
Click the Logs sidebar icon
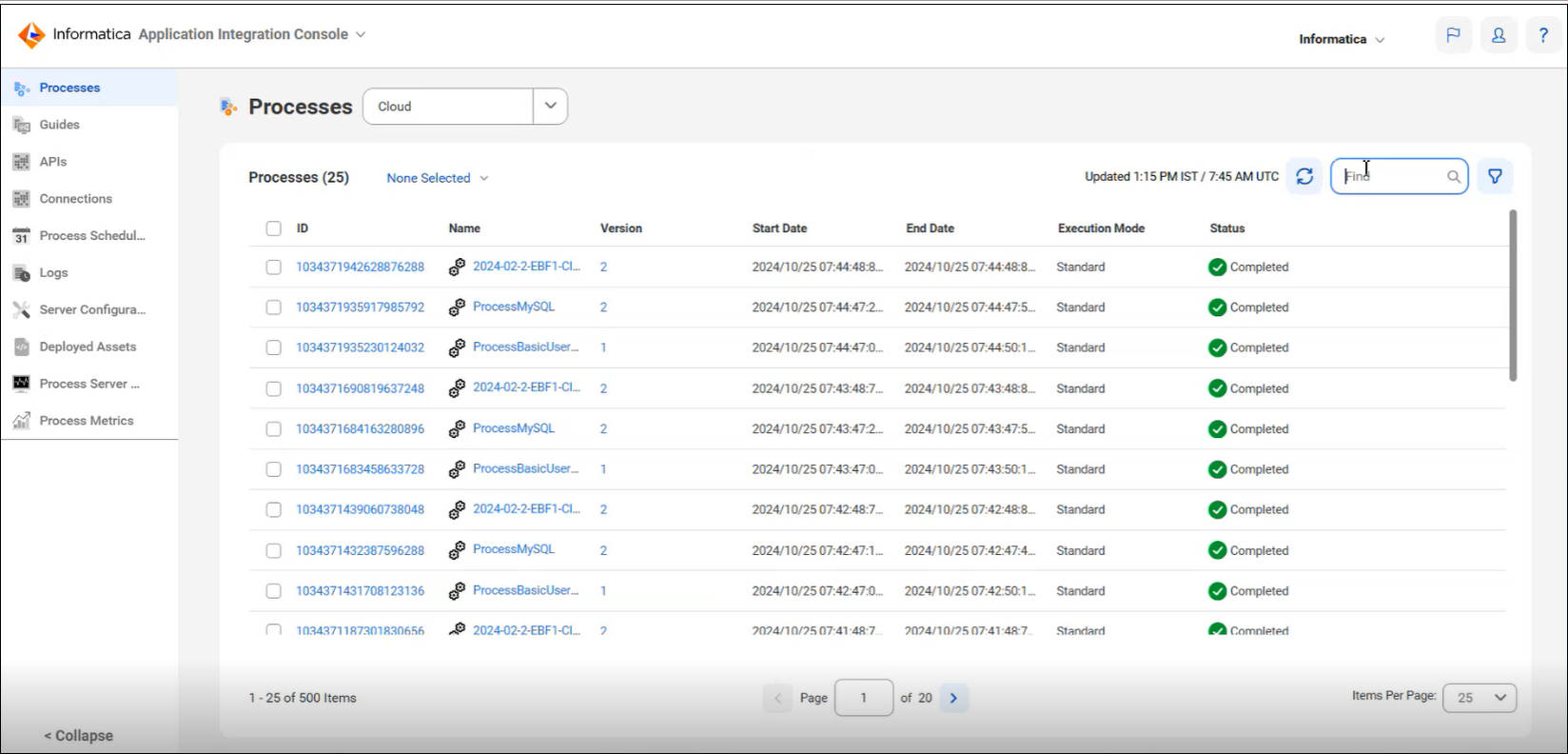(x=22, y=273)
